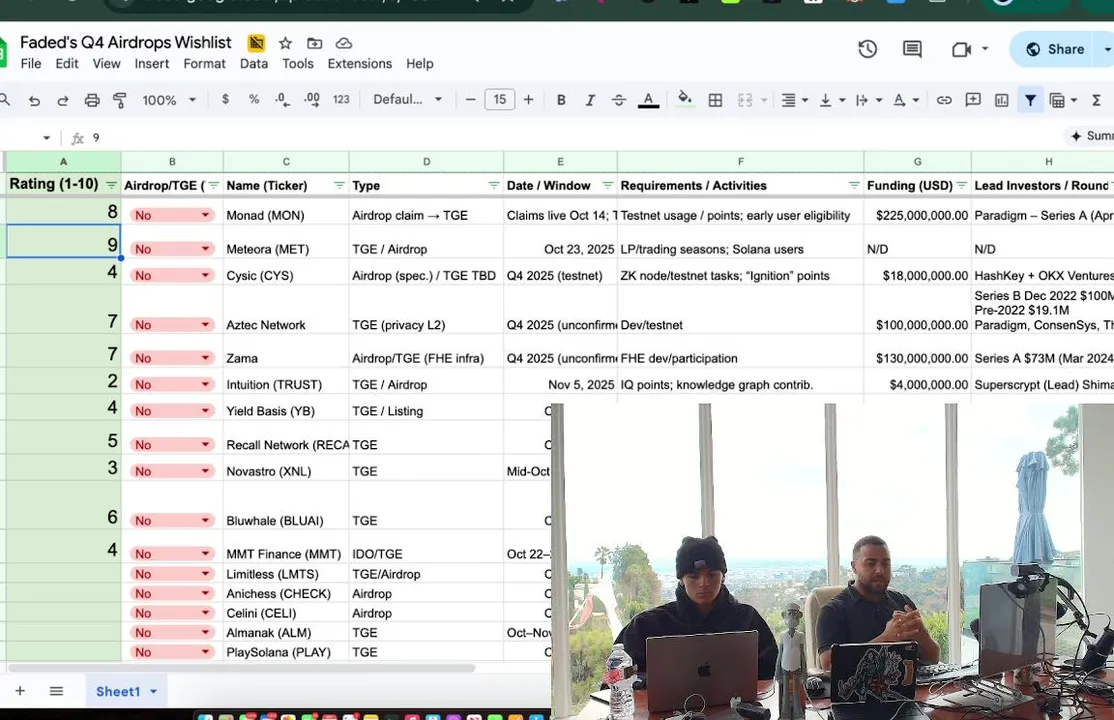1114x720 pixels.
Task: Open the comments panel
Action: coord(912,49)
